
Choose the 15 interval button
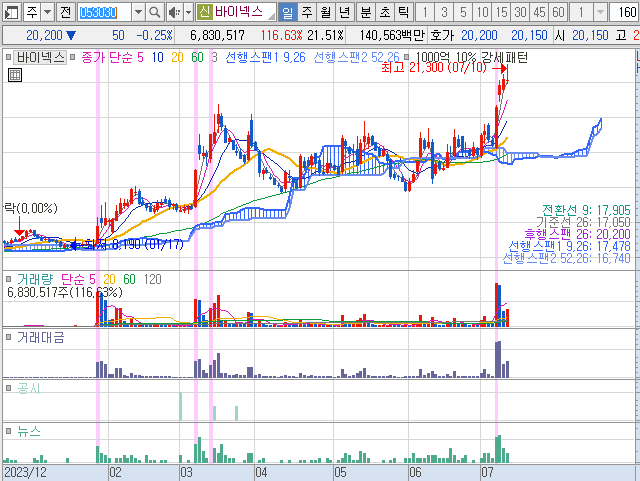(x=501, y=13)
